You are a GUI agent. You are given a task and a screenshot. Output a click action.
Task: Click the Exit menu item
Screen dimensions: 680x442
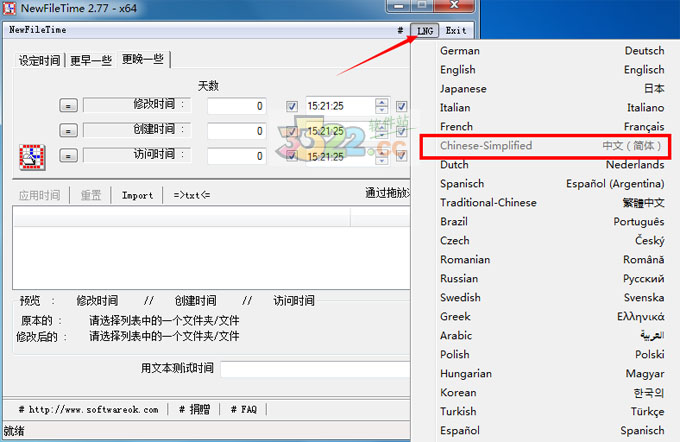point(456,31)
